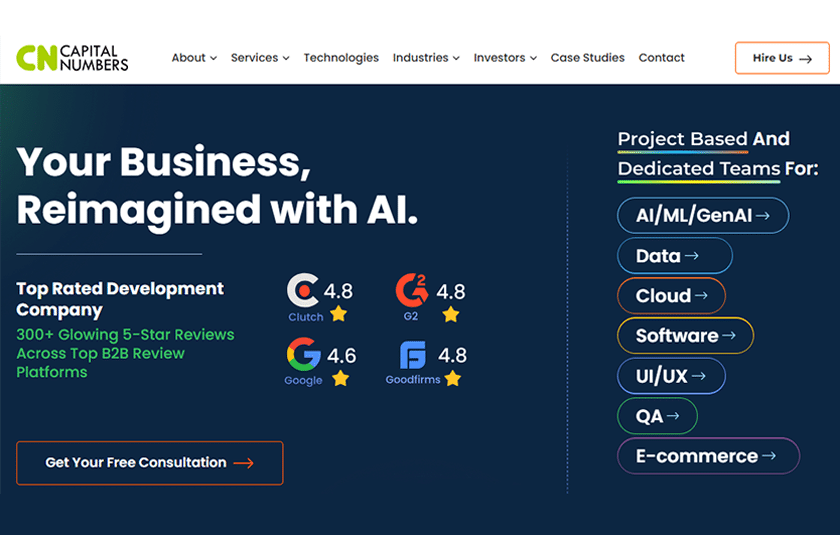Click the Capital Numbers logo

[72, 58]
